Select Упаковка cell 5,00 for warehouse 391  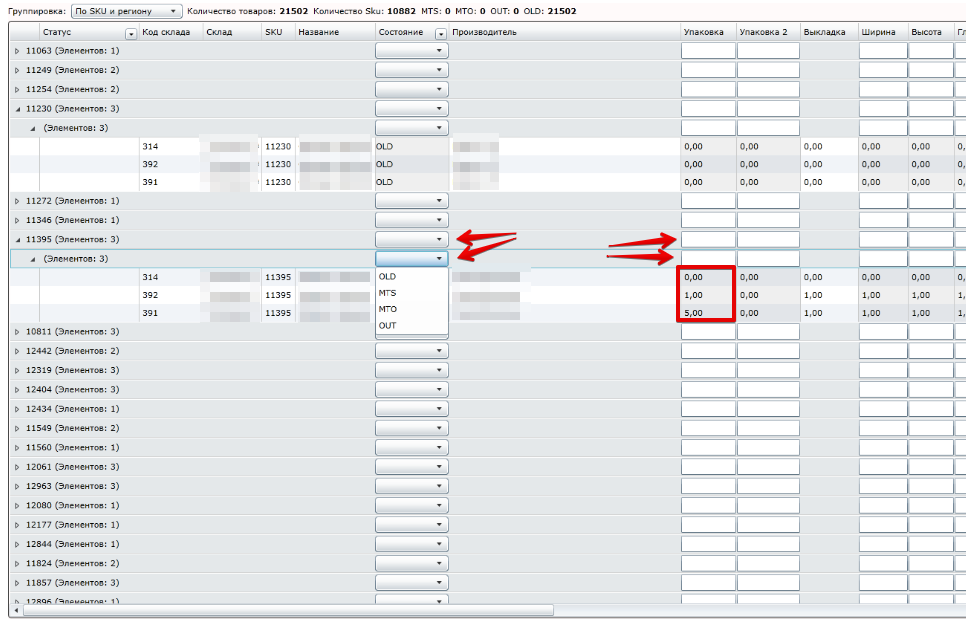[x=708, y=313]
